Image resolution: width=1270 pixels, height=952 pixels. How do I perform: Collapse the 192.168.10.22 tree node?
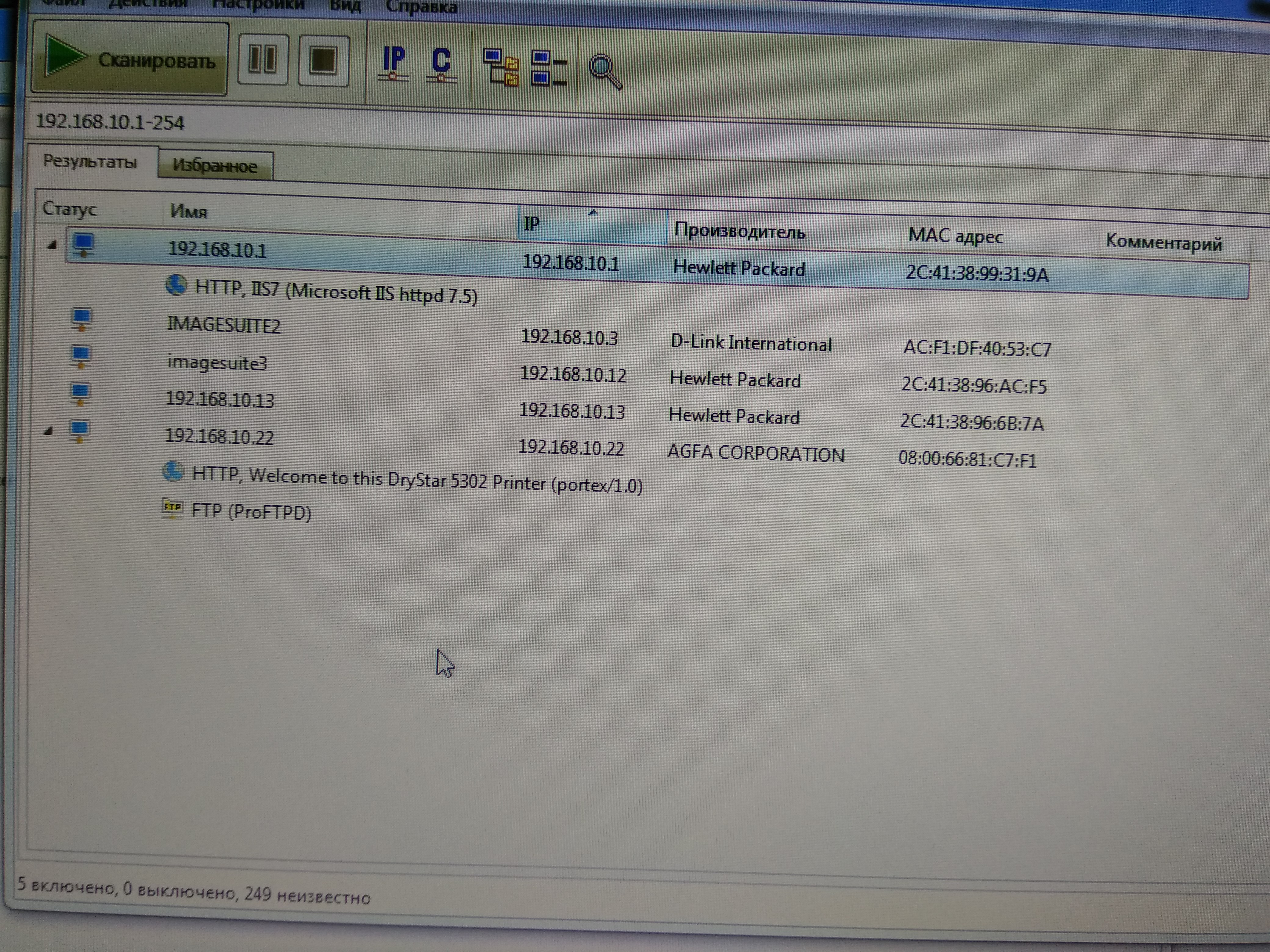[49, 430]
